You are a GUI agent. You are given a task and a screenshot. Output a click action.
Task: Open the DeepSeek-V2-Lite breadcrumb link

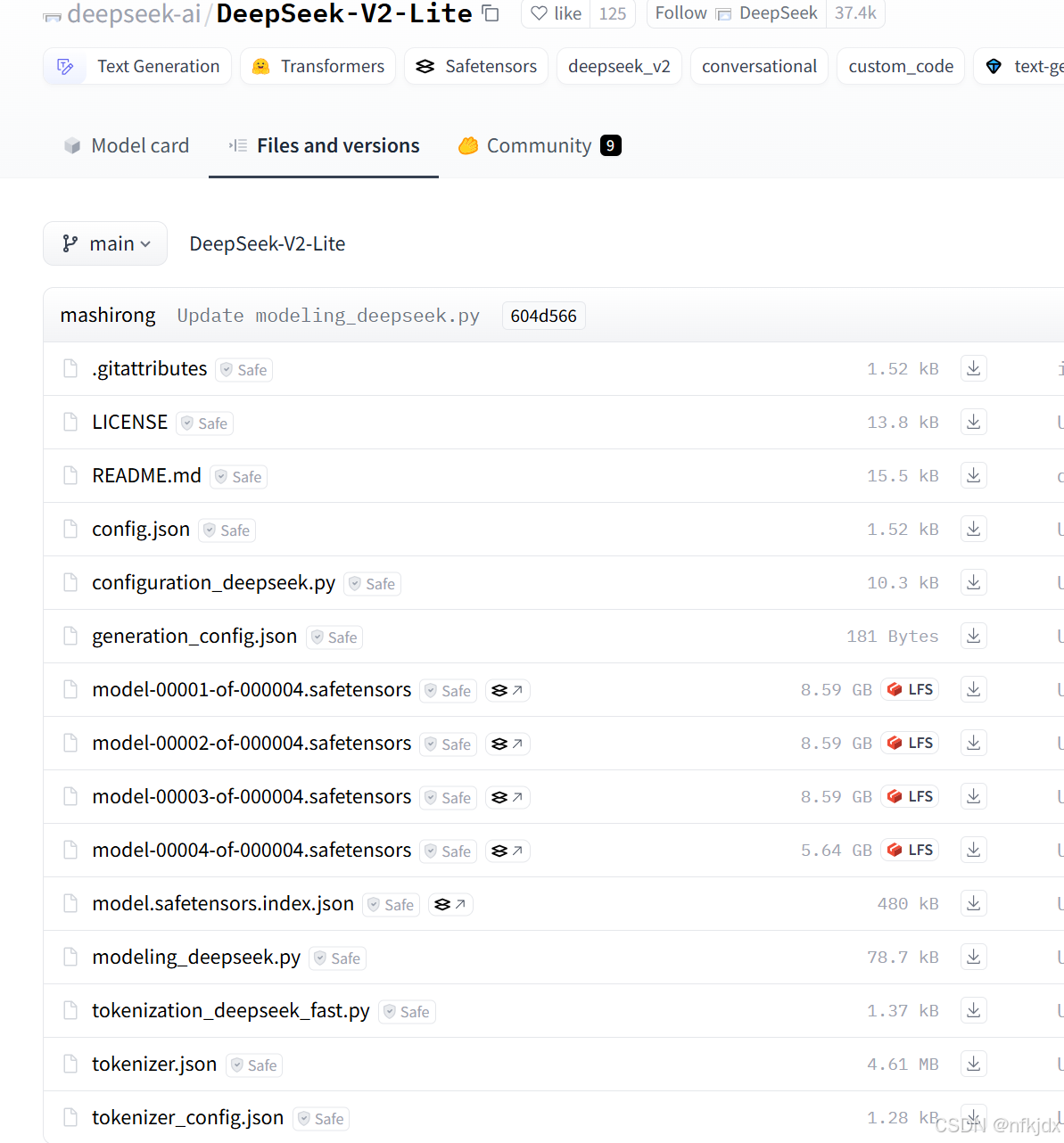(x=268, y=243)
